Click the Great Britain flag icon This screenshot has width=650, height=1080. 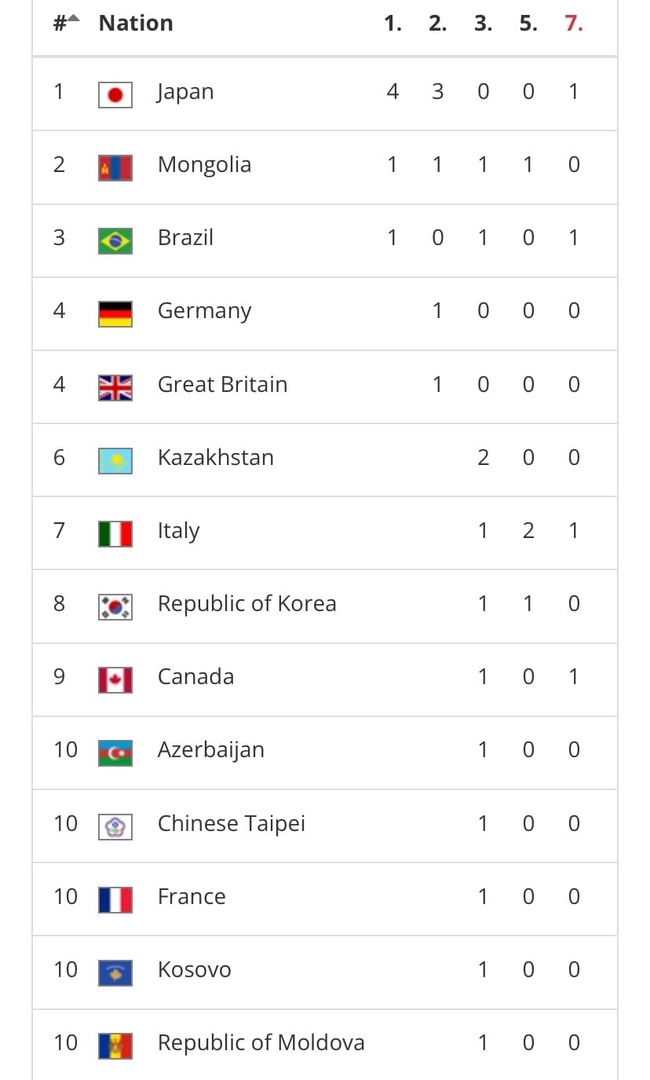(115, 388)
